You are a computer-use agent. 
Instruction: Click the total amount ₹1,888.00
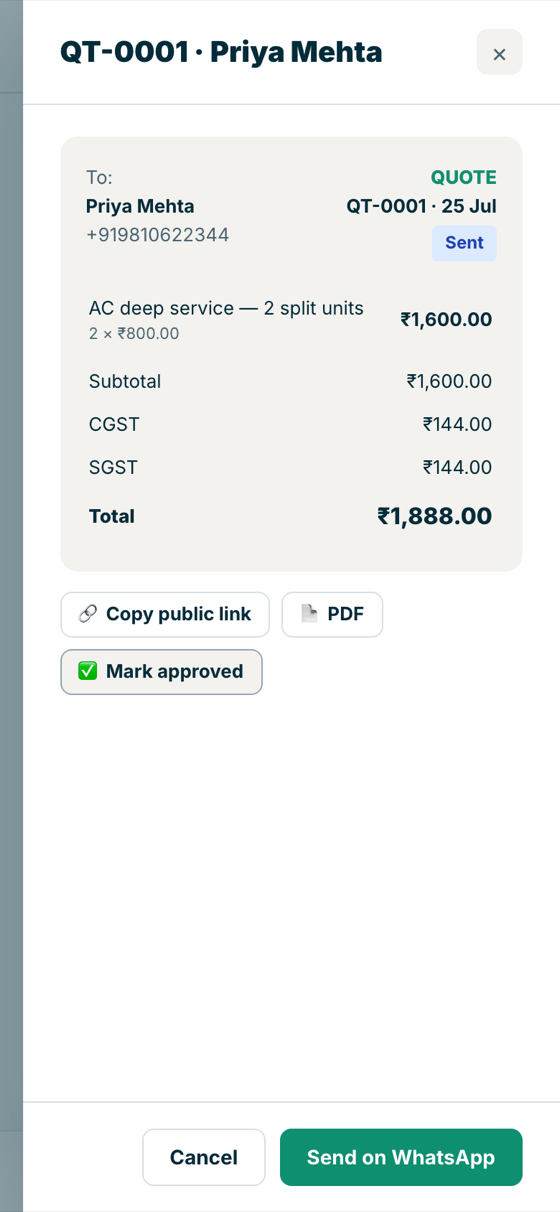(x=435, y=516)
